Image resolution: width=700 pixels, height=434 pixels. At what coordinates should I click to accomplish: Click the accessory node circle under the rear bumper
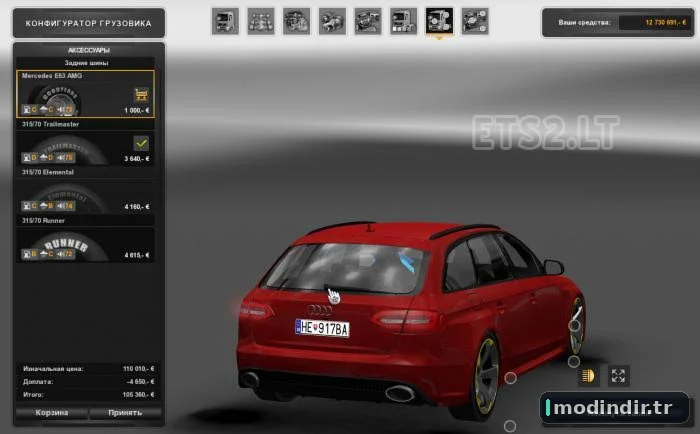[510, 426]
